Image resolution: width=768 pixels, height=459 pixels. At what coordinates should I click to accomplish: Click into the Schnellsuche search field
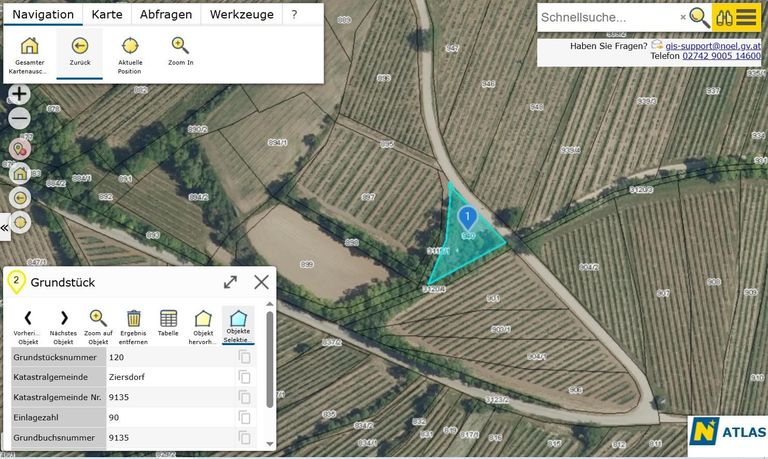(x=608, y=17)
